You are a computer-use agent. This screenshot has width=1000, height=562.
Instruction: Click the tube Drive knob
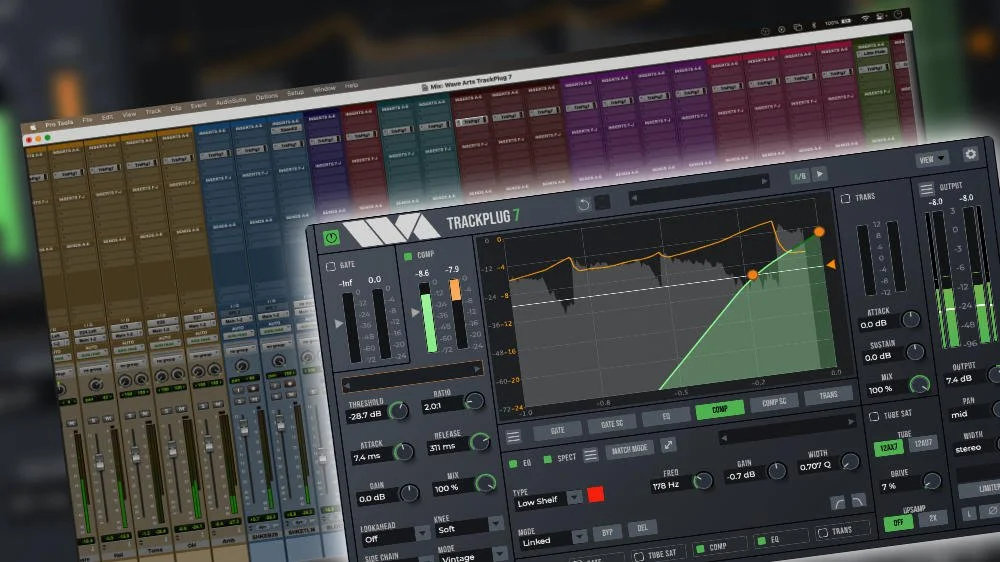coord(931,480)
